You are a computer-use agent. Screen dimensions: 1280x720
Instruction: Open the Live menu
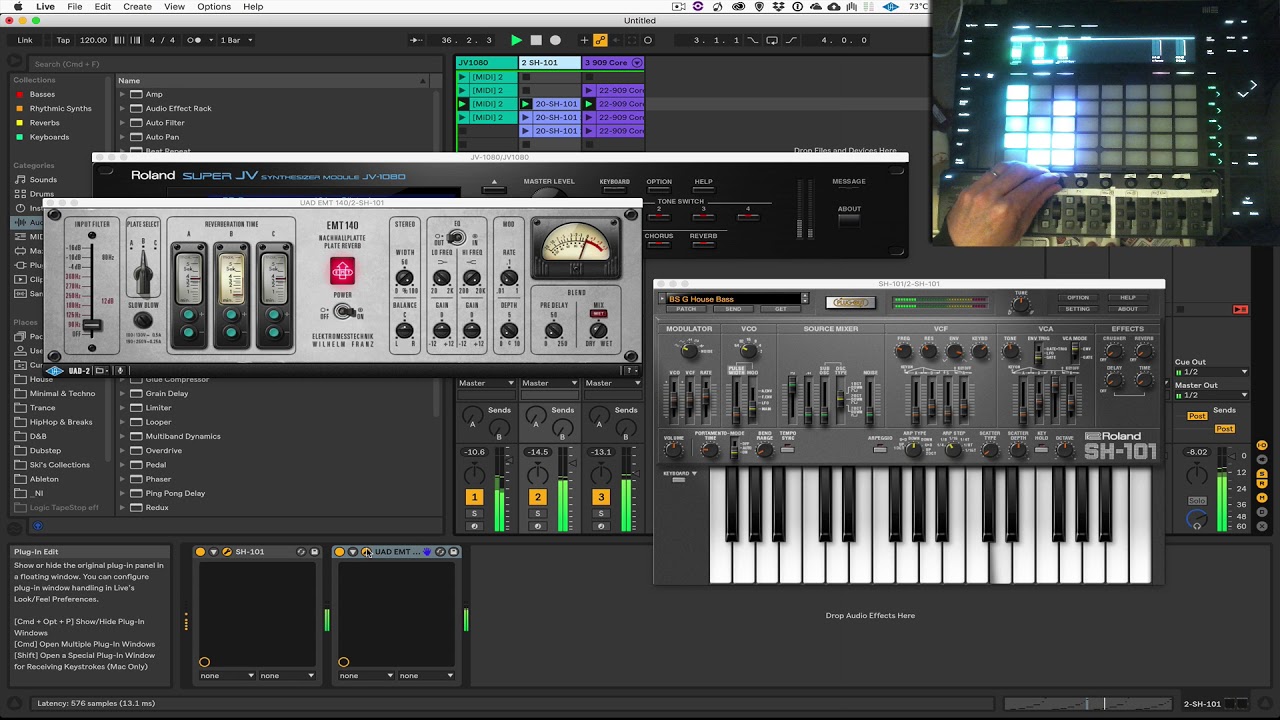click(45, 7)
